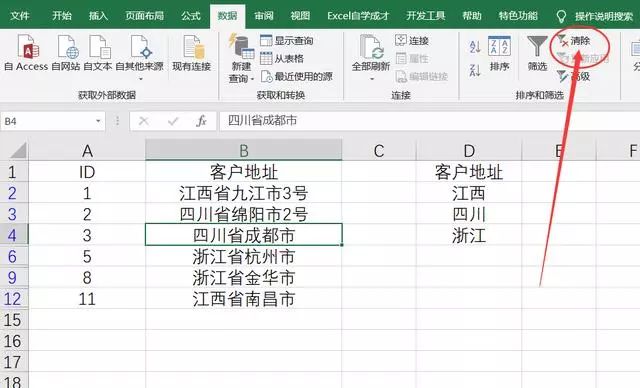Click cell containing 江西省南昌市

(x=244, y=299)
